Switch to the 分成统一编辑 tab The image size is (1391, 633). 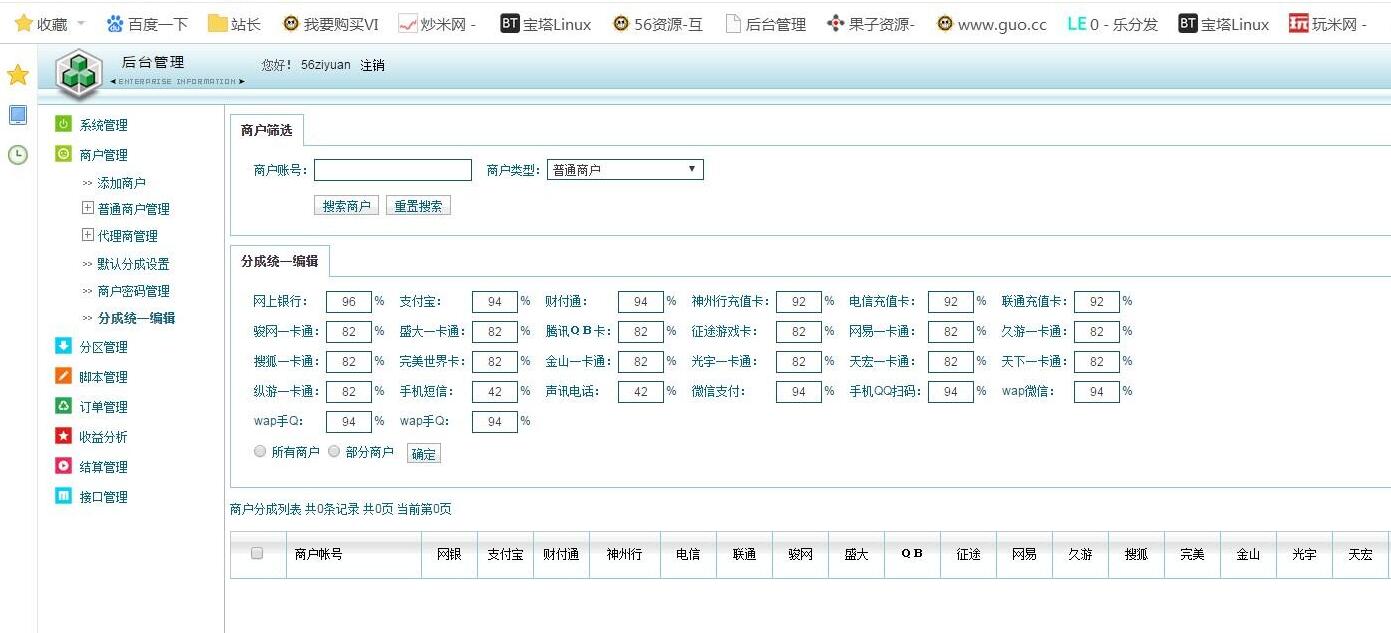coord(280,261)
